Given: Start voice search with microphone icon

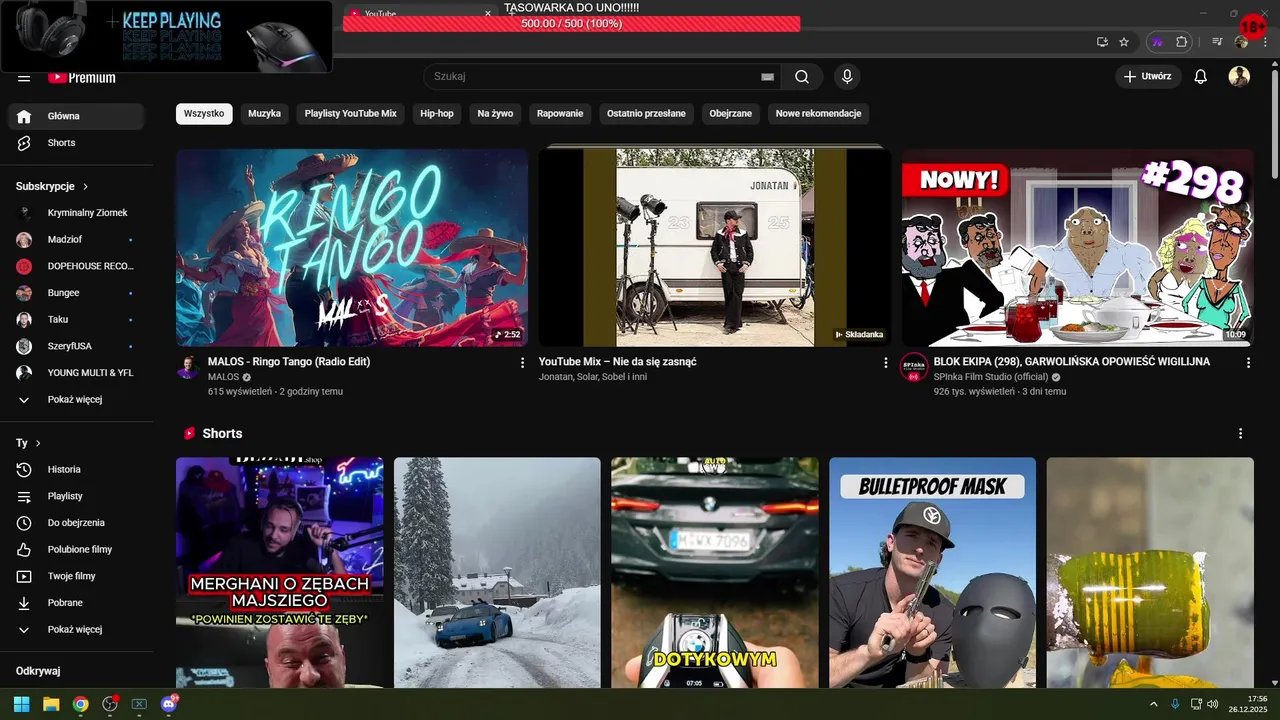Looking at the screenshot, I should pyautogui.click(x=847, y=77).
